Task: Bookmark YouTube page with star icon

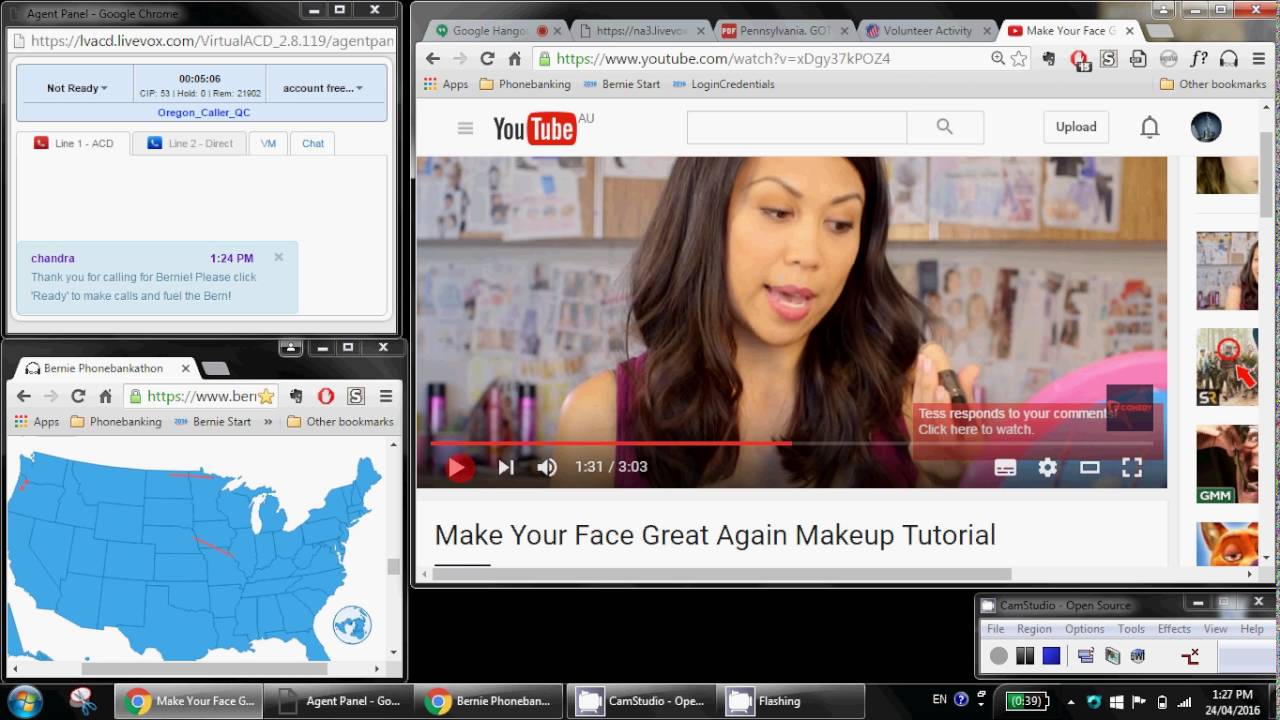Action: [1019, 59]
